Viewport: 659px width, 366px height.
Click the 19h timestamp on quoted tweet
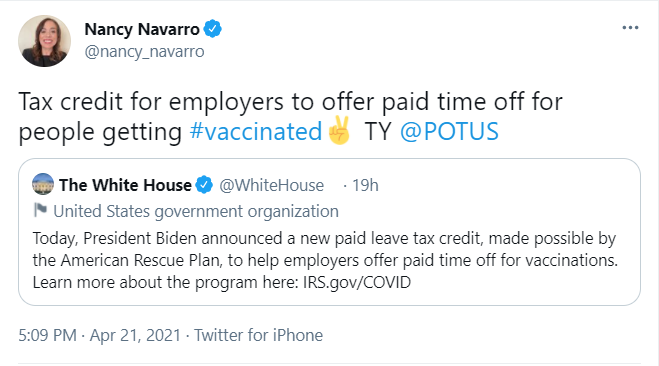coord(365,185)
